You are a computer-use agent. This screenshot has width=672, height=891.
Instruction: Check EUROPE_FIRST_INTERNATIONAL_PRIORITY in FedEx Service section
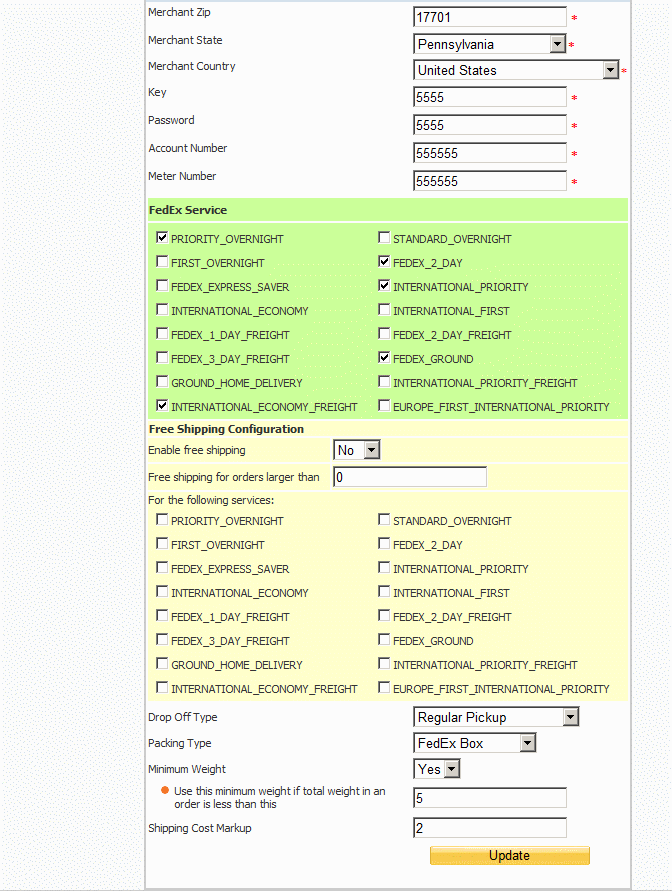pos(384,406)
